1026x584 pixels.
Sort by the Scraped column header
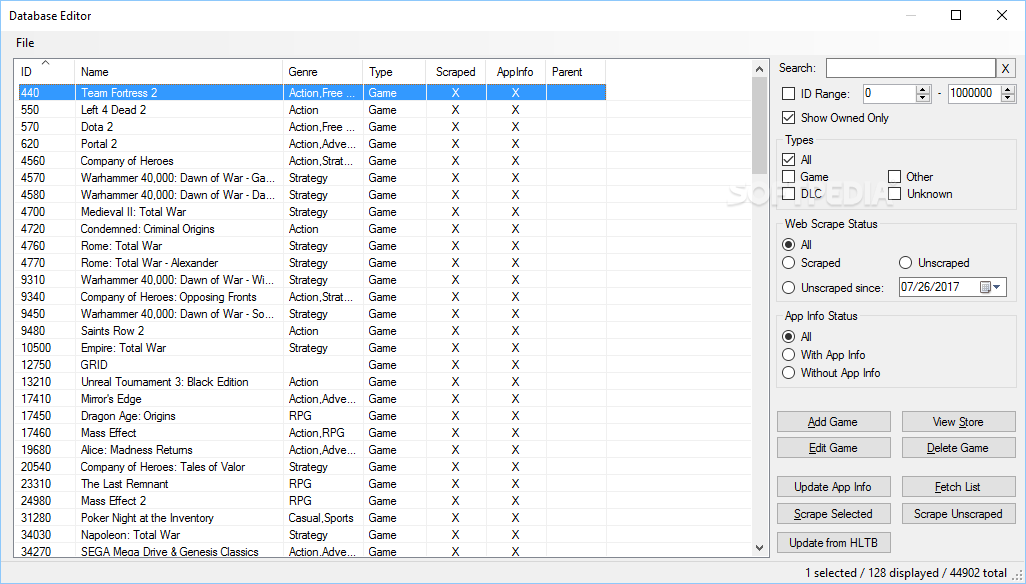[x=456, y=72]
